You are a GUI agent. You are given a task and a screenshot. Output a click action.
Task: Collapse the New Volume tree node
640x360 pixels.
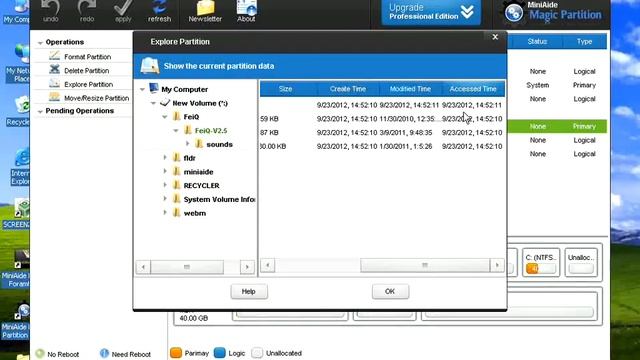[153, 103]
